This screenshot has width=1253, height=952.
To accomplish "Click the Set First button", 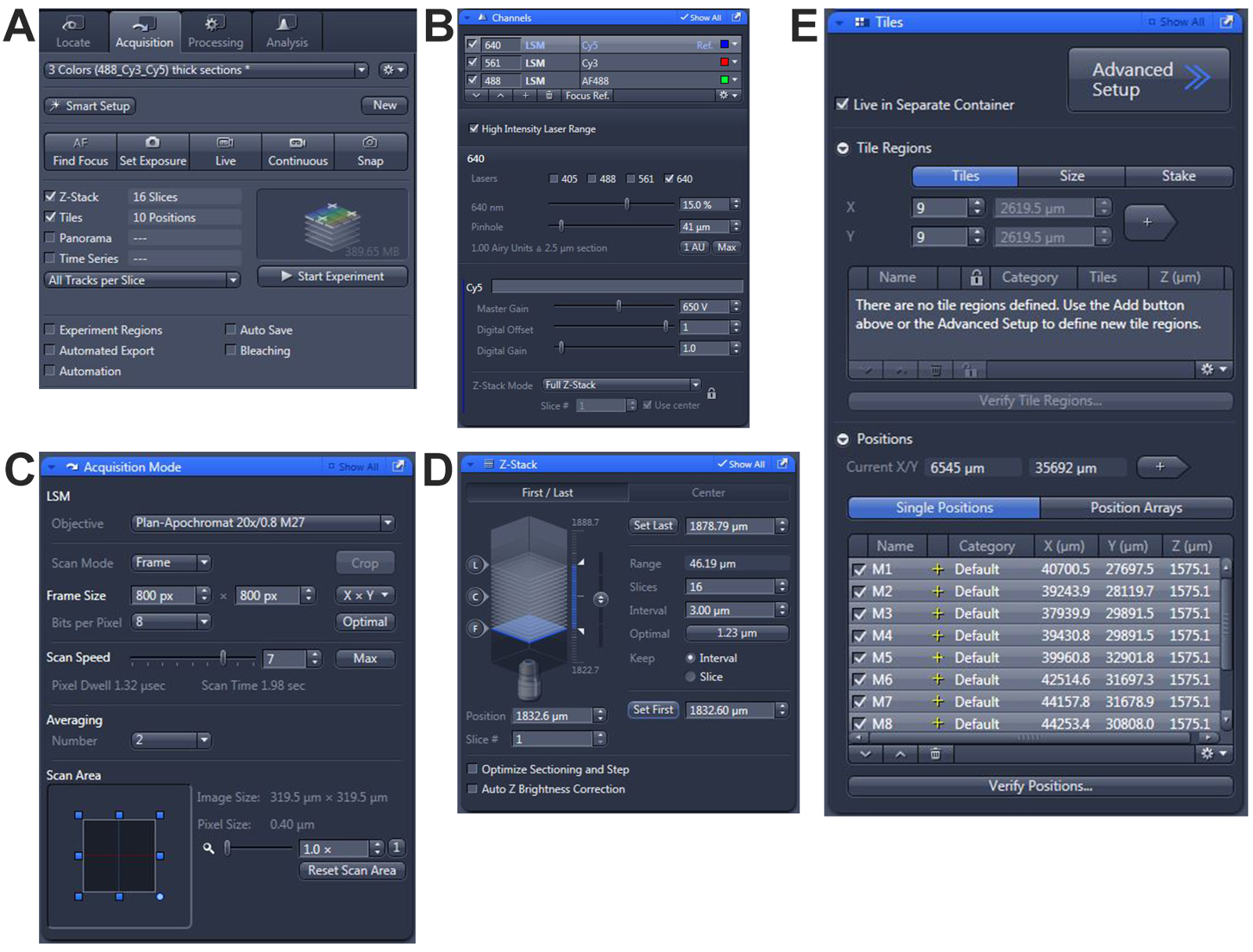I will coord(653,709).
